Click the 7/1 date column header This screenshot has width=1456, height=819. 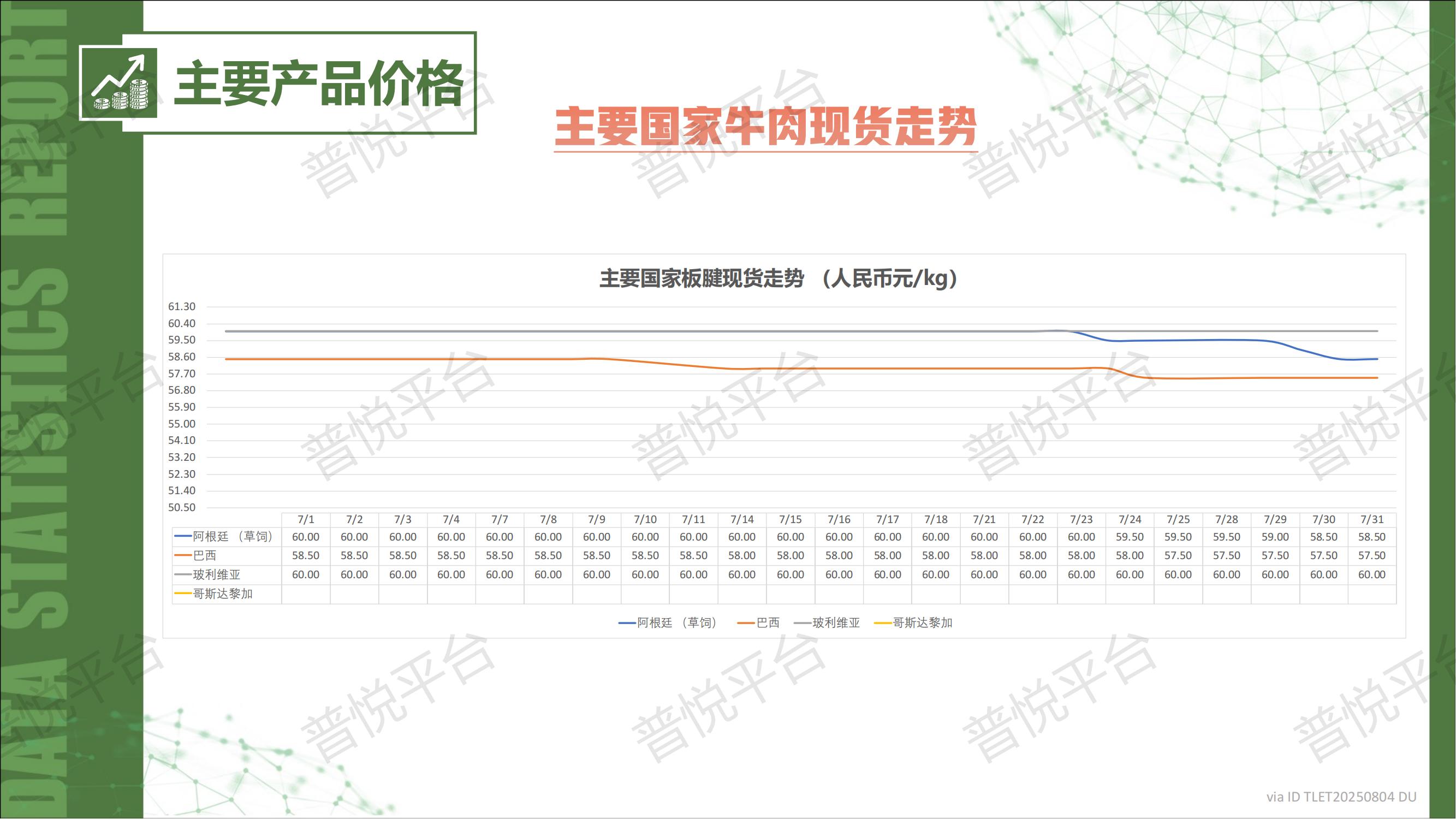click(306, 520)
